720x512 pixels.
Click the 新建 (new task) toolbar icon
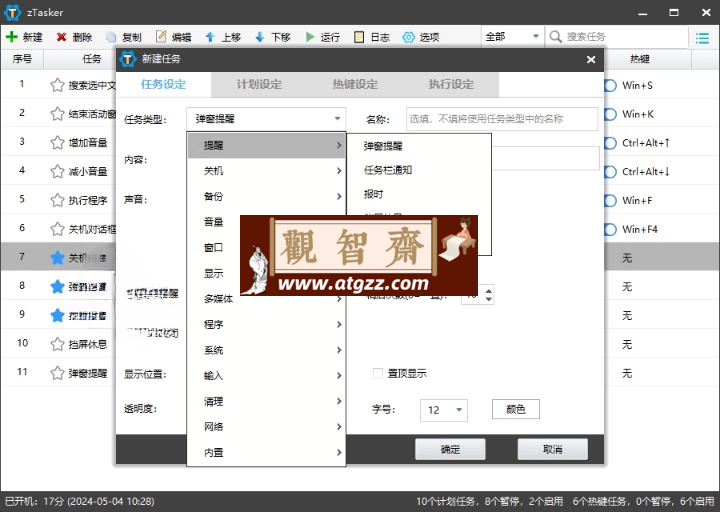pyautogui.click(x=12, y=37)
